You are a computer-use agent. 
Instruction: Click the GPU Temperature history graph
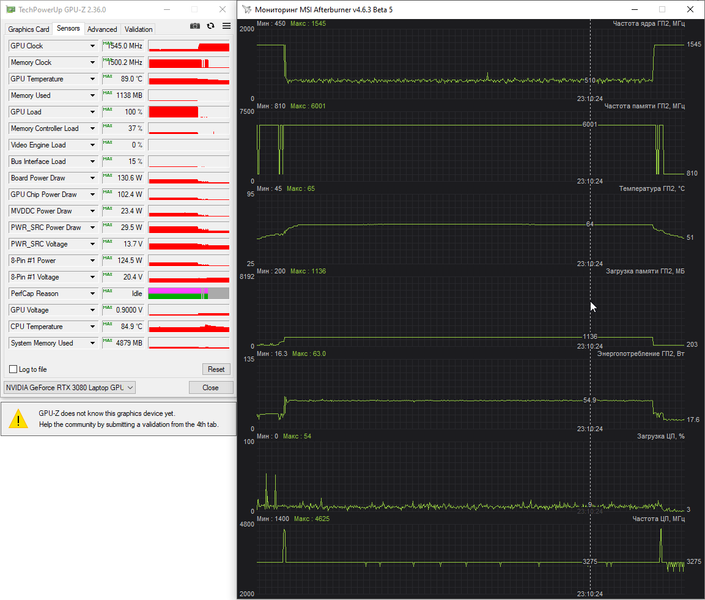coord(189,79)
